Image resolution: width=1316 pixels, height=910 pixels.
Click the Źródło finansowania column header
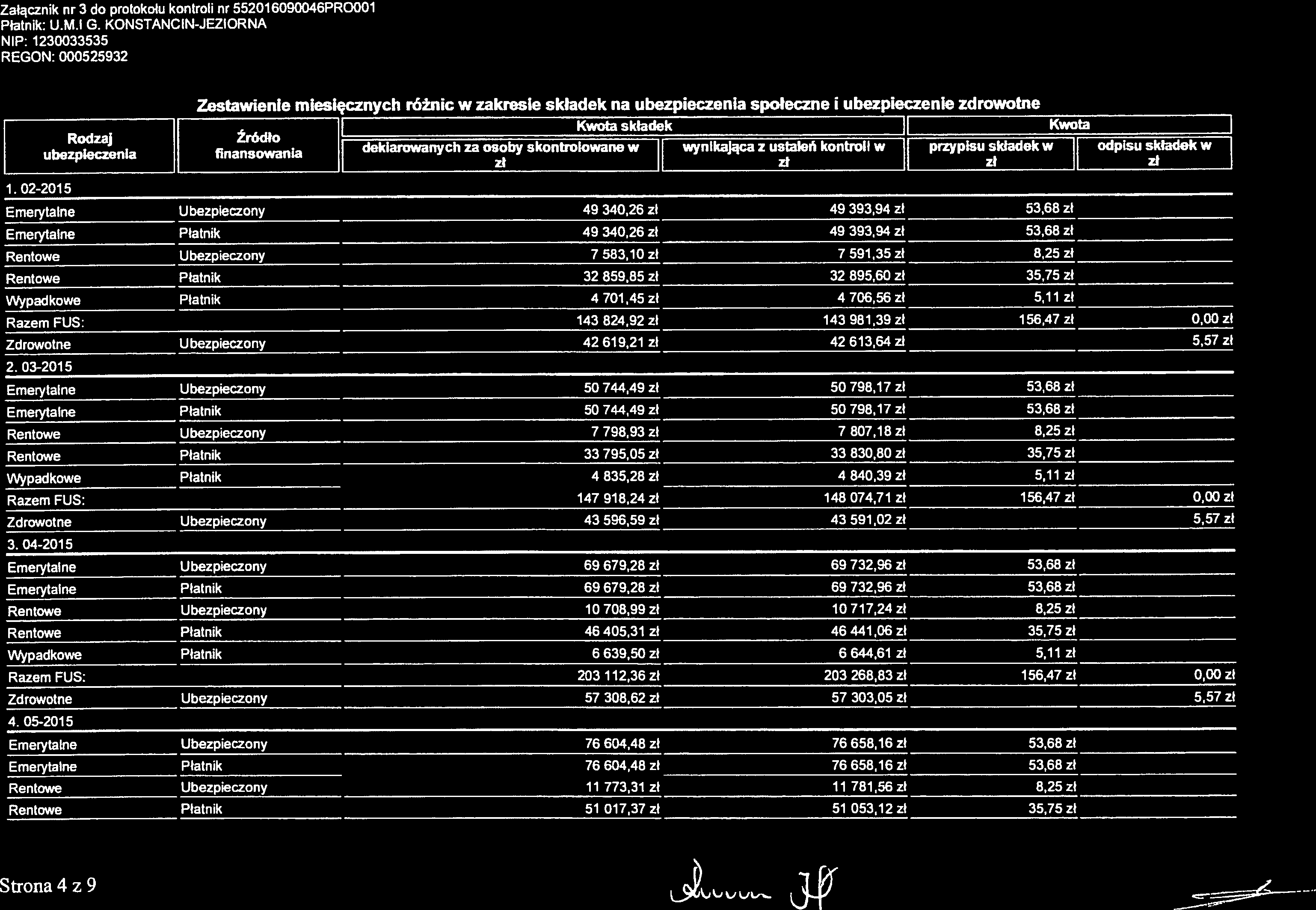tap(258, 146)
